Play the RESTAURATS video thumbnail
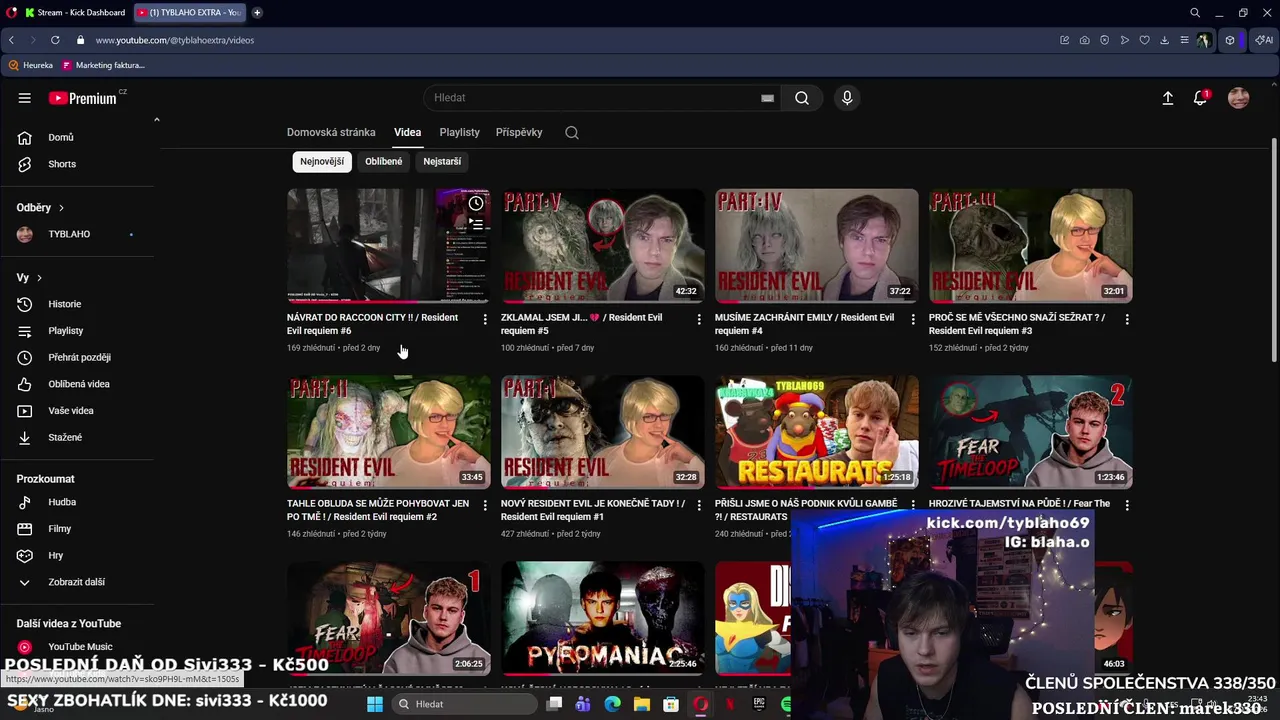This screenshot has width=1280, height=720. point(817,432)
